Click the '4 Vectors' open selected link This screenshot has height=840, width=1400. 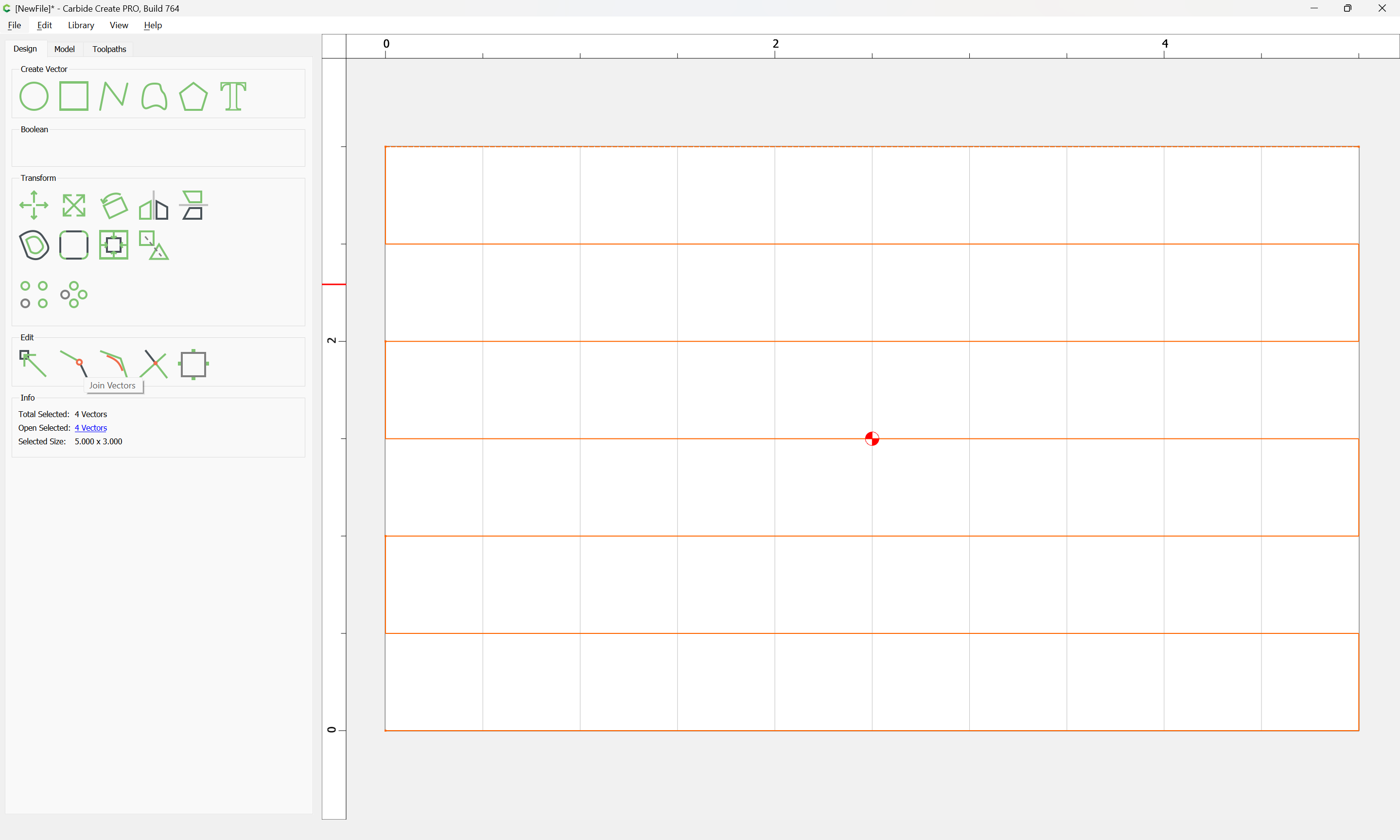pyautogui.click(x=90, y=428)
